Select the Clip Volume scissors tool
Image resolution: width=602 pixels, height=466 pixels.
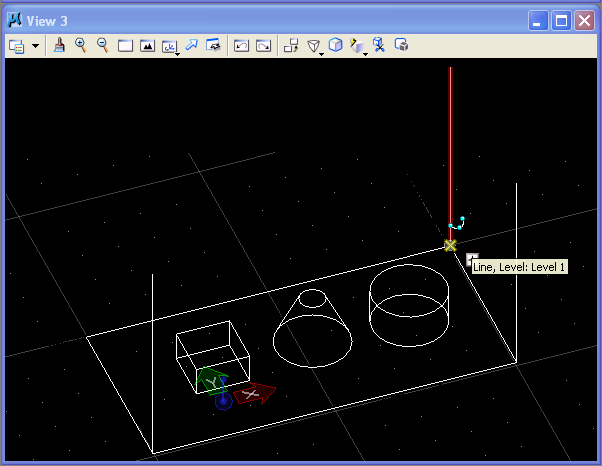pyautogui.click(x=379, y=45)
